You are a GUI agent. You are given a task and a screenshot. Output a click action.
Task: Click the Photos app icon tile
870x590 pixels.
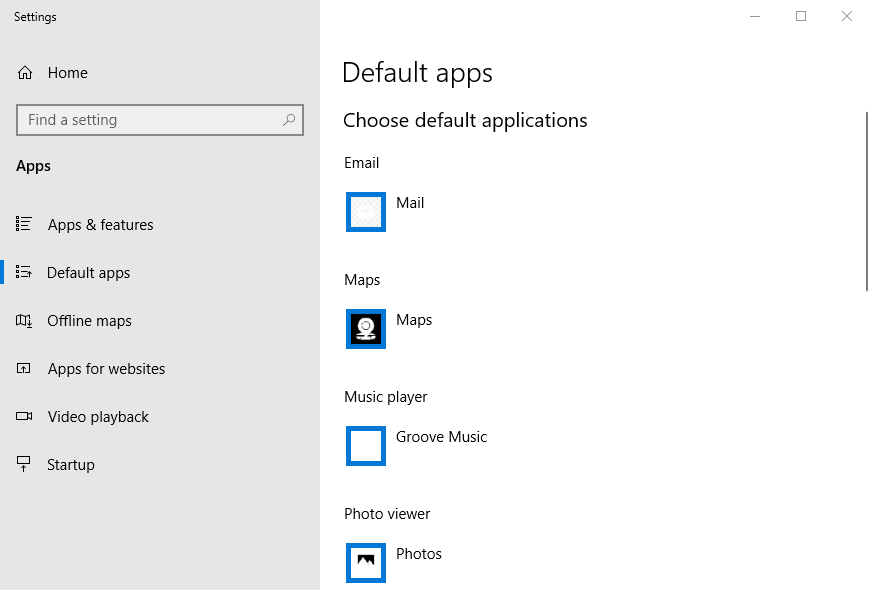pos(366,563)
